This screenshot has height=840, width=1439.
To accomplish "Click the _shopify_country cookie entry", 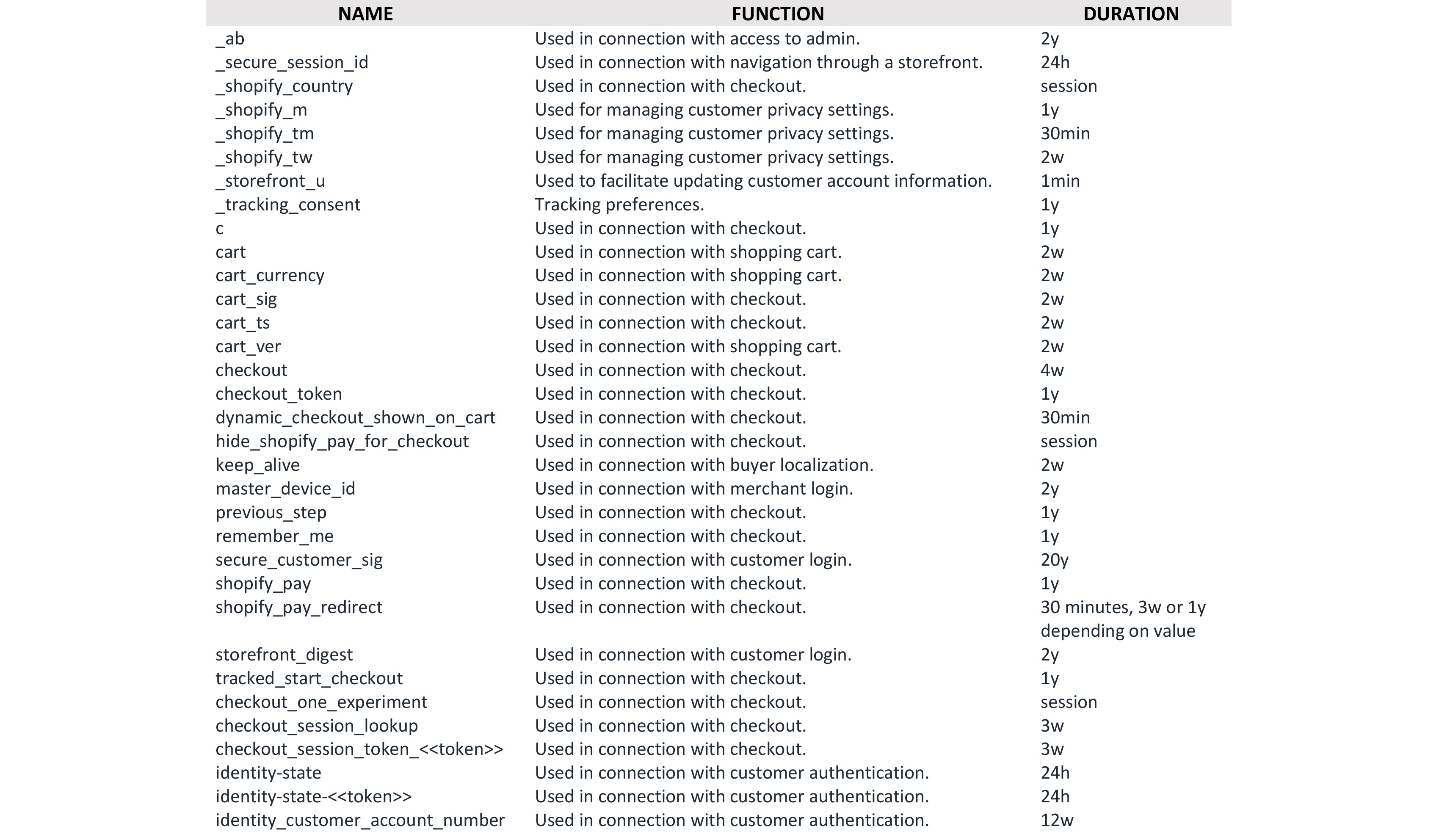I will click(284, 86).
